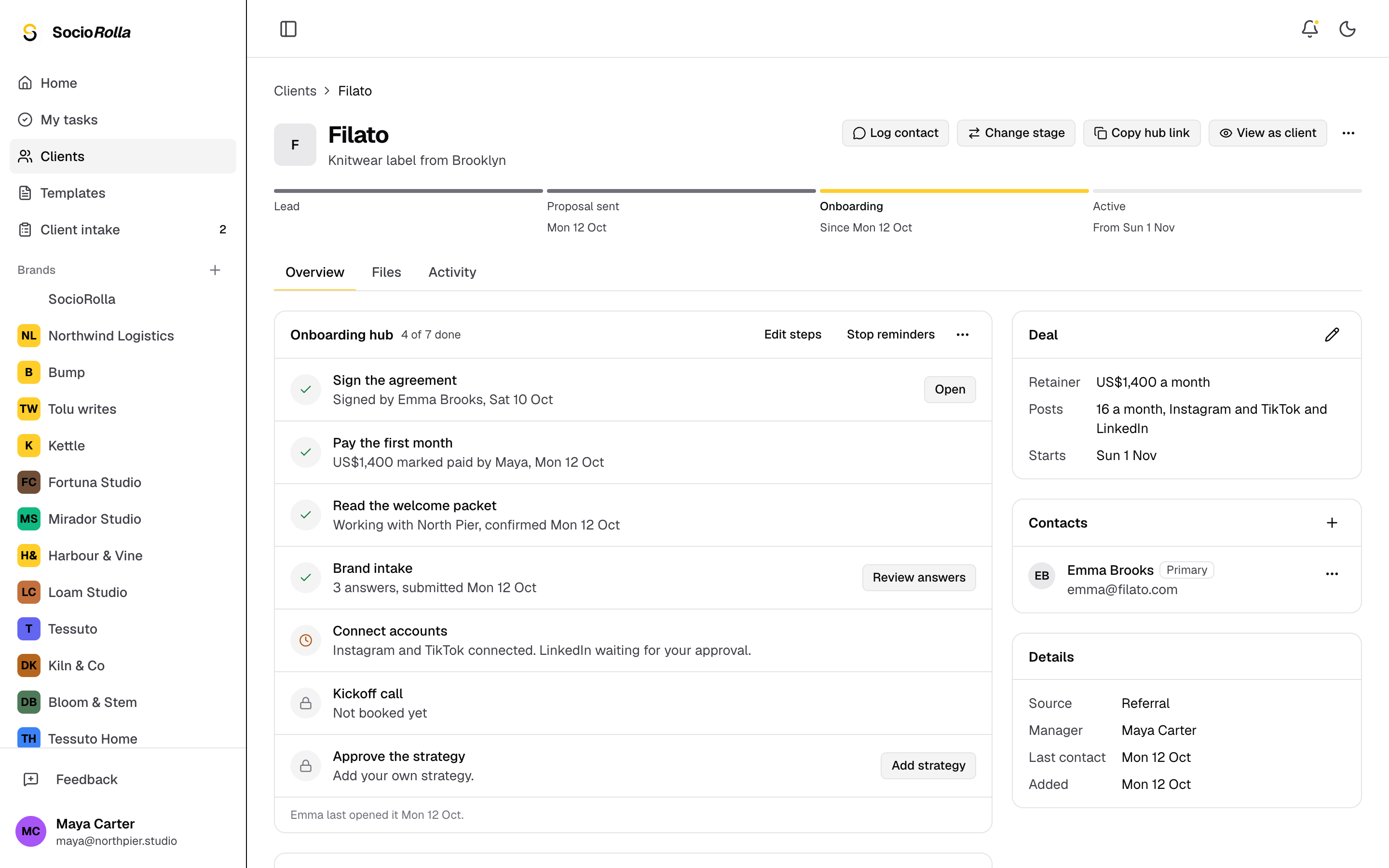Click the pencil icon to edit Deal

(1332, 335)
